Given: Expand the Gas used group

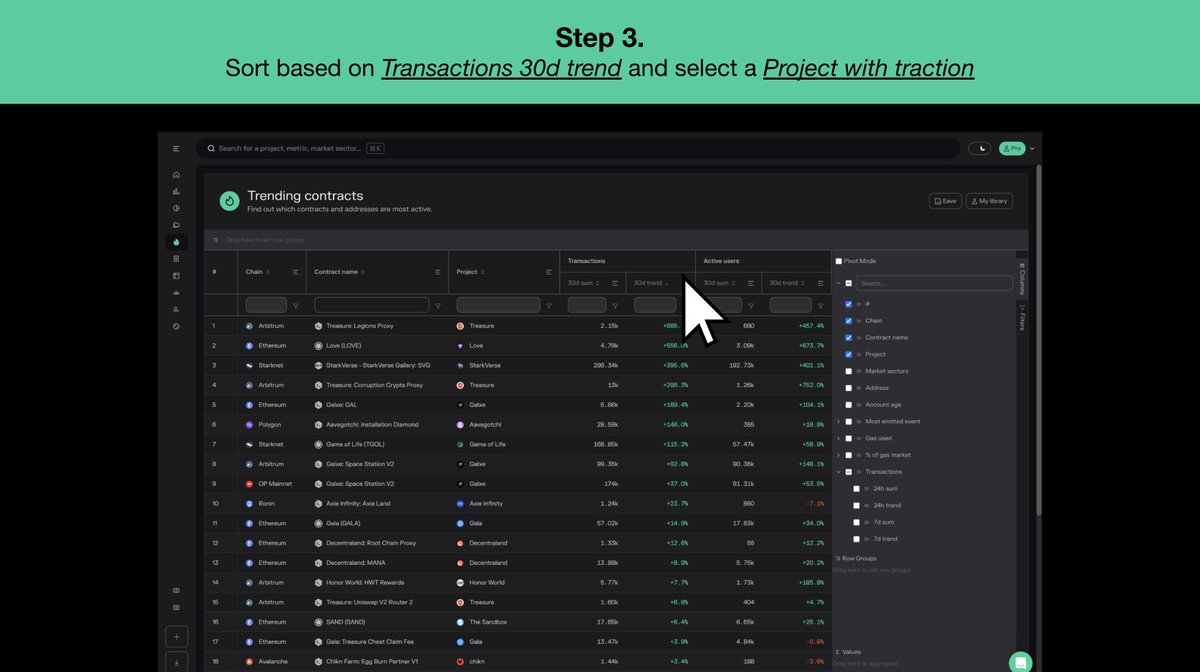Looking at the screenshot, I should tap(839, 438).
